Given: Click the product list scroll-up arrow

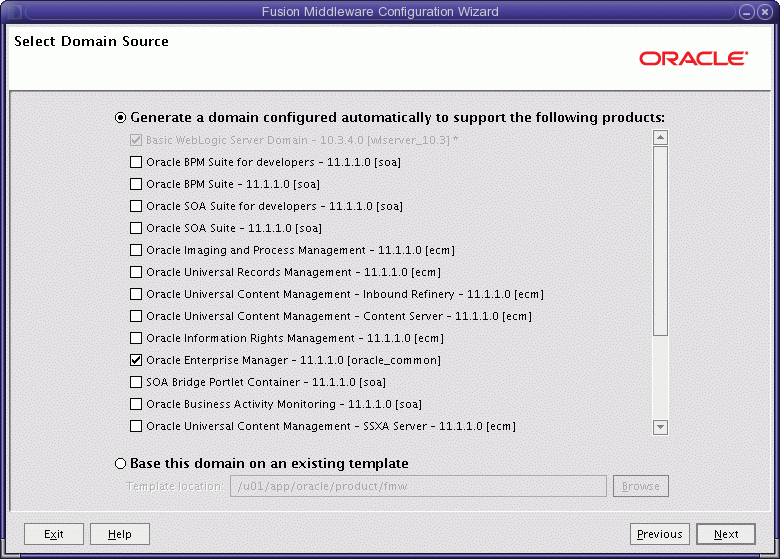Looking at the screenshot, I should pos(660,137).
